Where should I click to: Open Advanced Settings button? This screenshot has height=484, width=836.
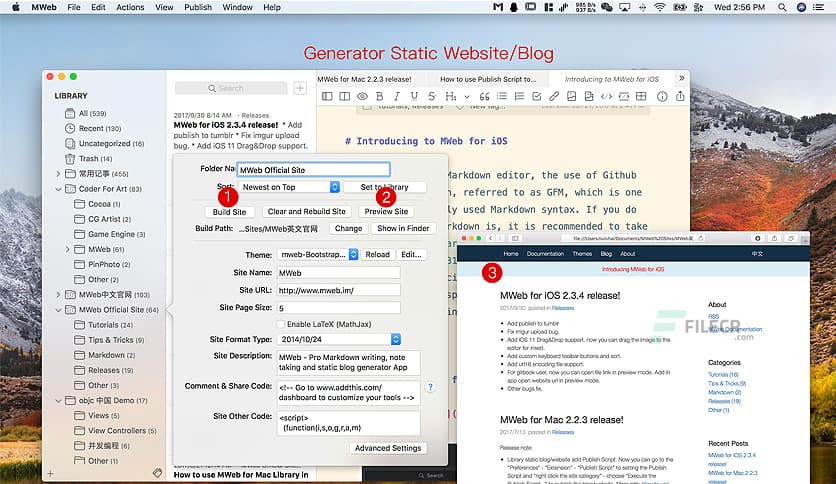(x=388, y=448)
